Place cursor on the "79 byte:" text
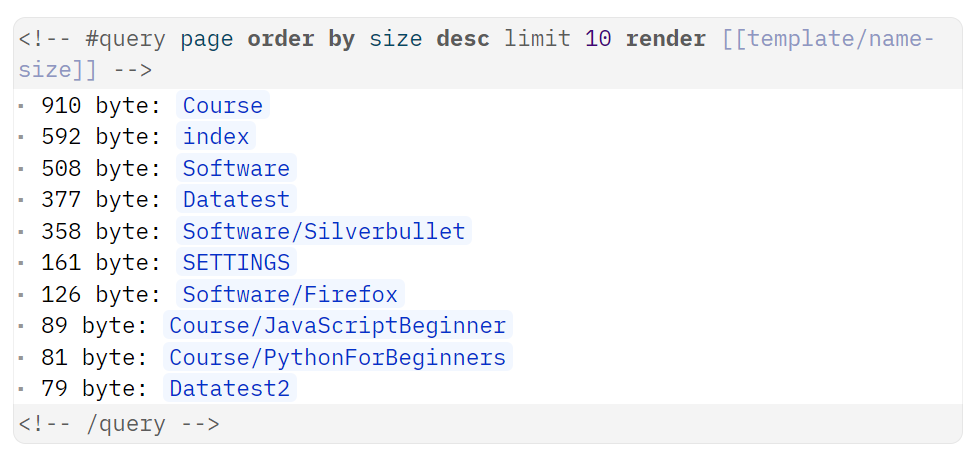The image size is (977, 453). (94, 389)
